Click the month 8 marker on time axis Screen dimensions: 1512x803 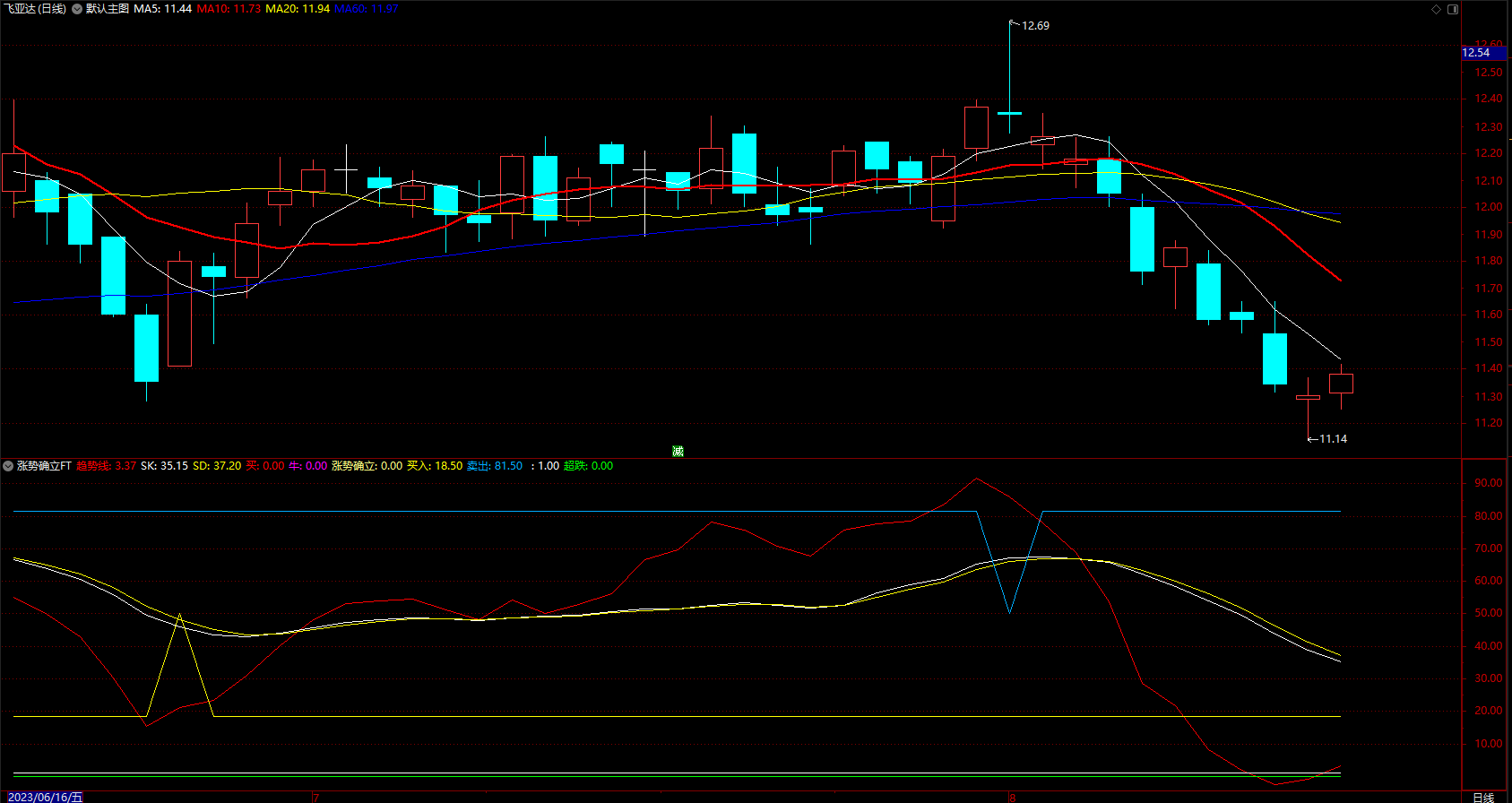1012,797
